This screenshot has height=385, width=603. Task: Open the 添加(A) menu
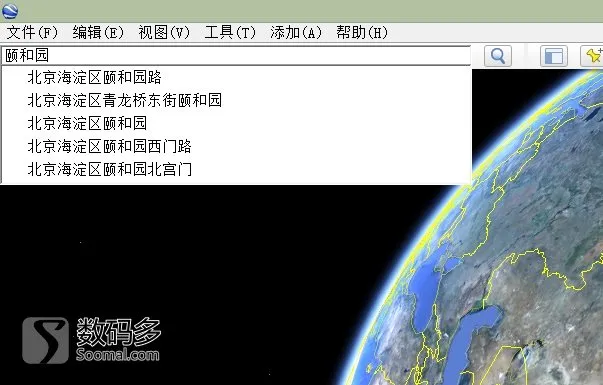click(296, 32)
